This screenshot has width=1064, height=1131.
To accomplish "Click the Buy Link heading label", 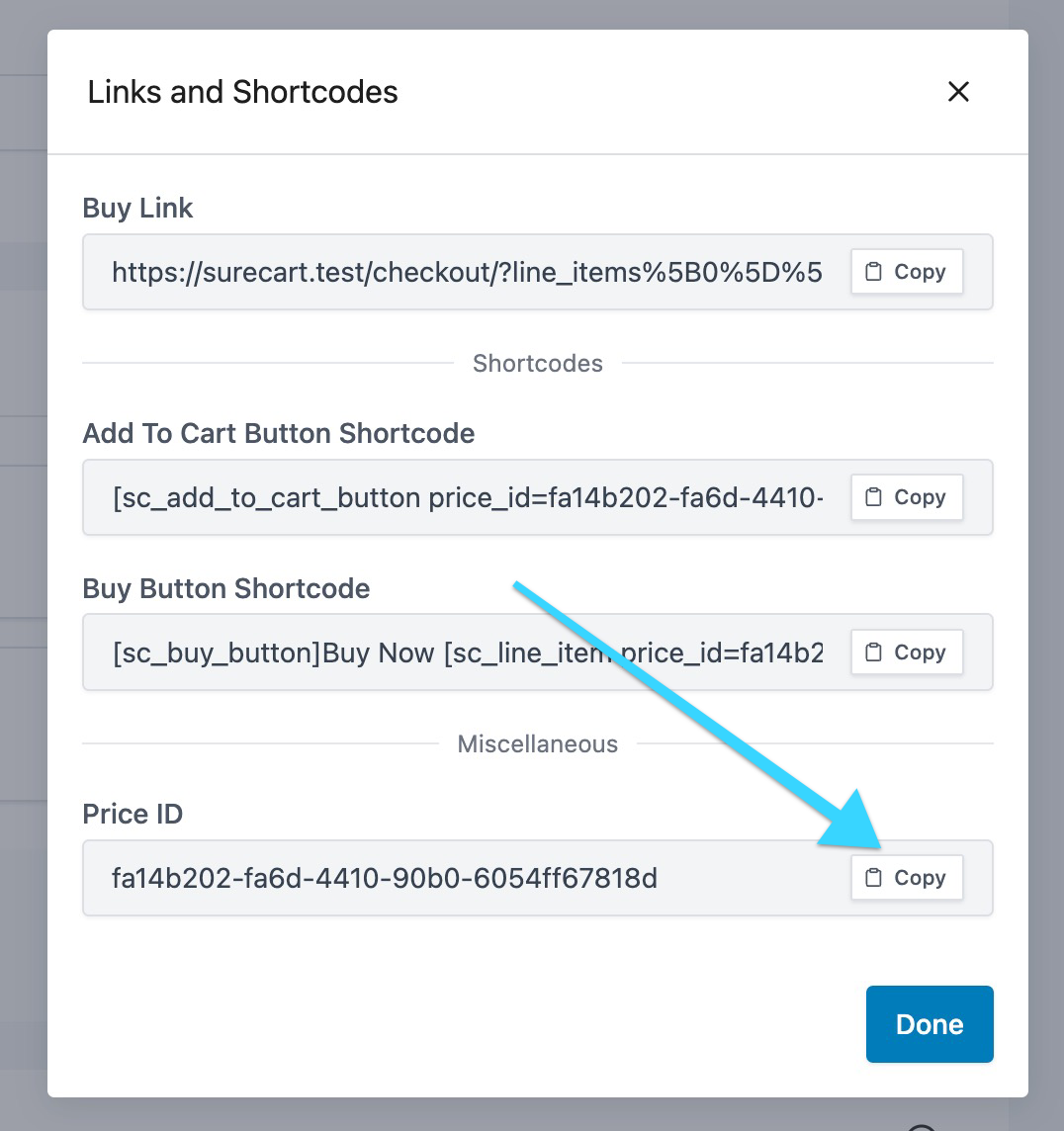I will tap(137, 208).
